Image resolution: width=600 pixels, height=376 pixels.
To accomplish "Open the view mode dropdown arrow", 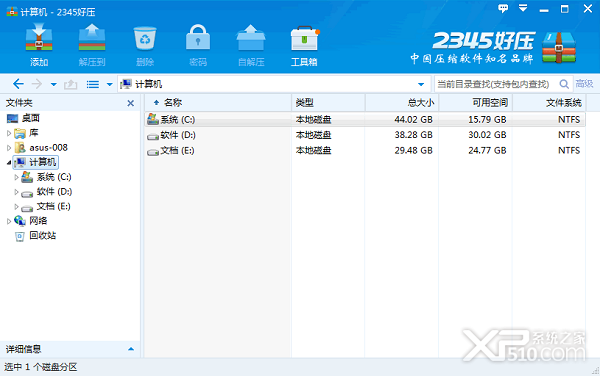I will pyautogui.click(x=109, y=85).
